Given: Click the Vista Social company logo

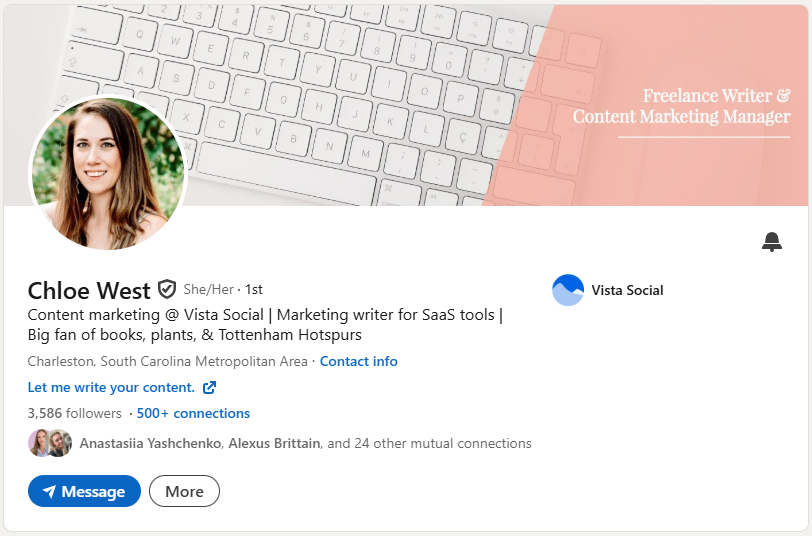Looking at the screenshot, I should pyautogui.click(x=568, y=290).
